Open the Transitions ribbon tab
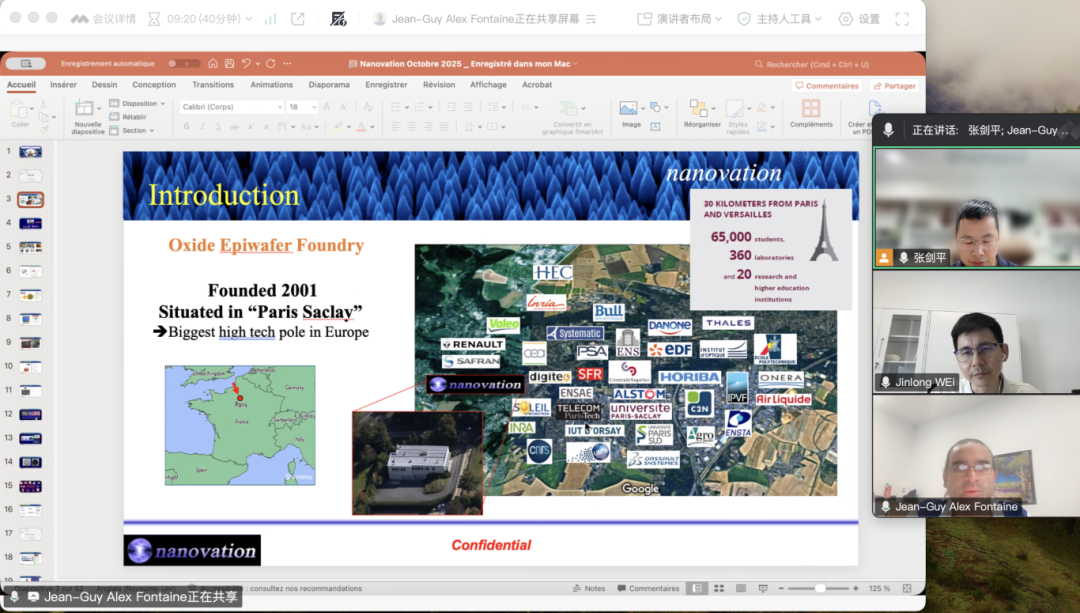 pyautogui.click(x=213, y=85)
